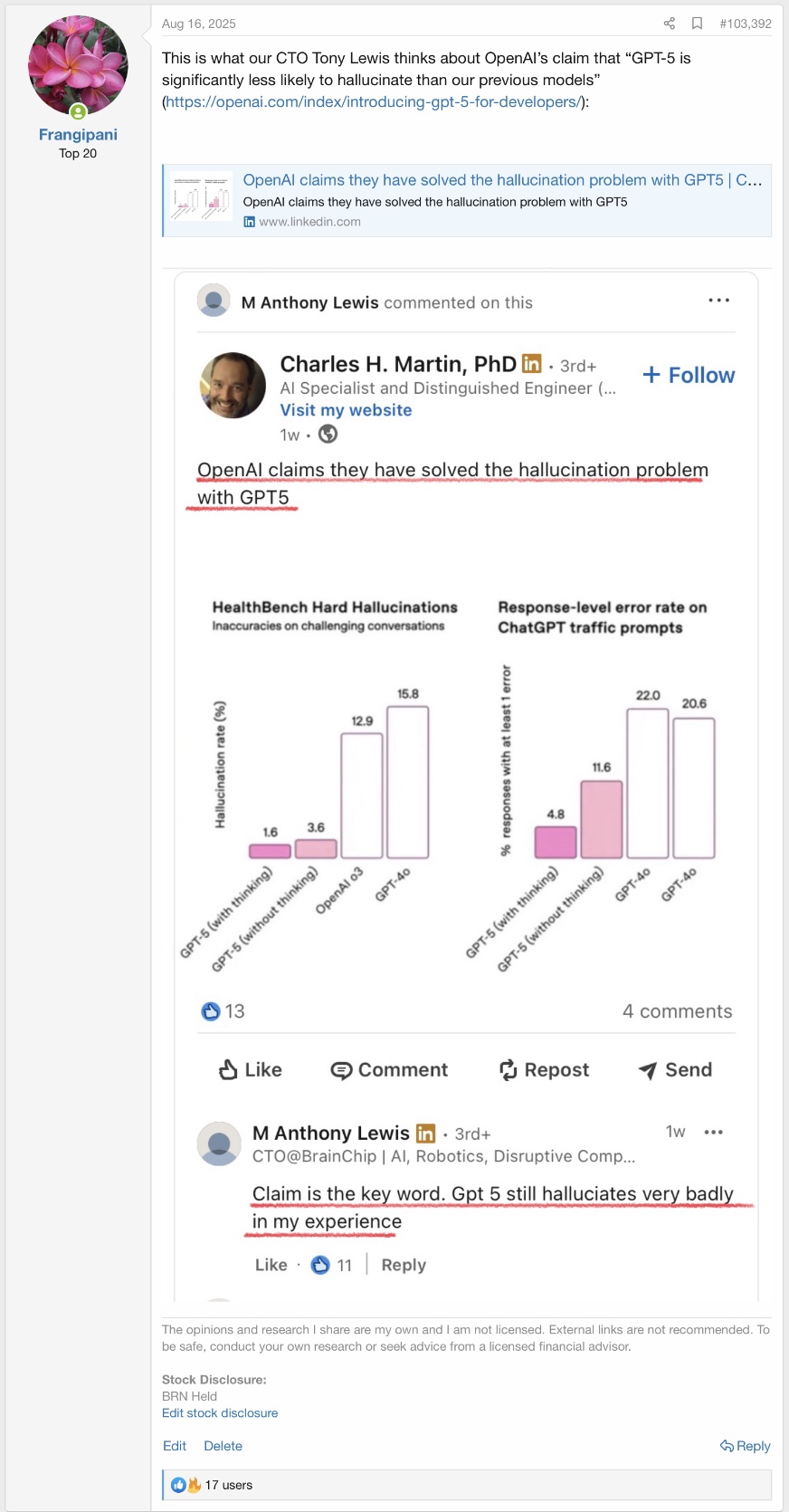Click Visit my website link
789x1512 pixels.
point(346,410)
